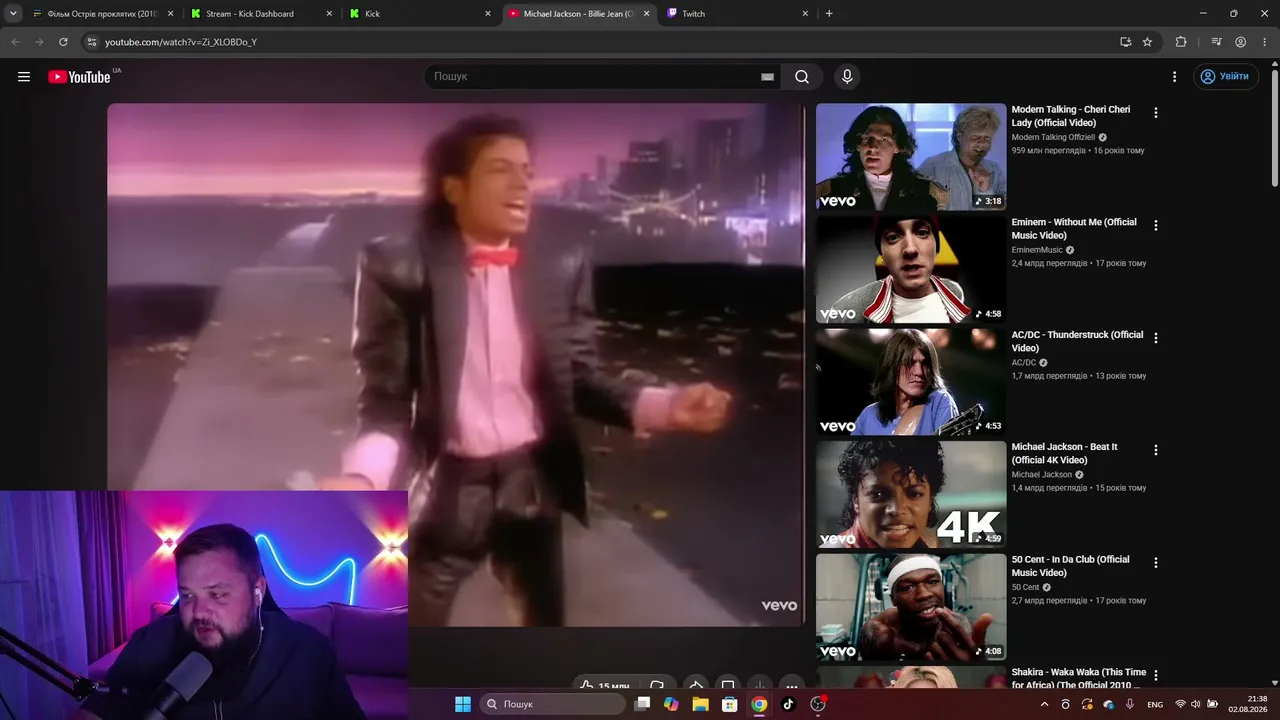
Task: Open options for AC/DC Thunderstruck video
Action: point(1156,338)
